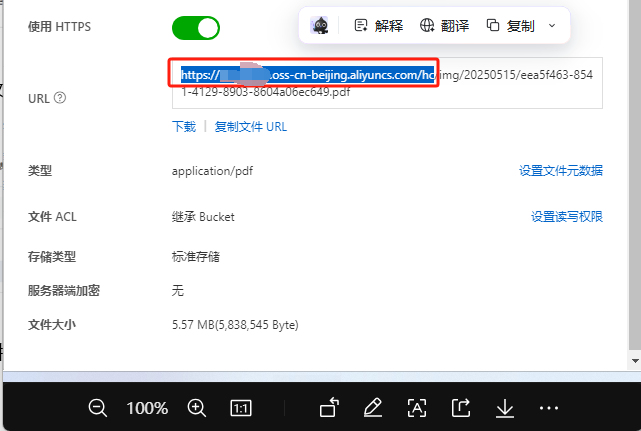
Task: Click the 文件大小 label
Action: pyautogui.click(x=52, y=325)
